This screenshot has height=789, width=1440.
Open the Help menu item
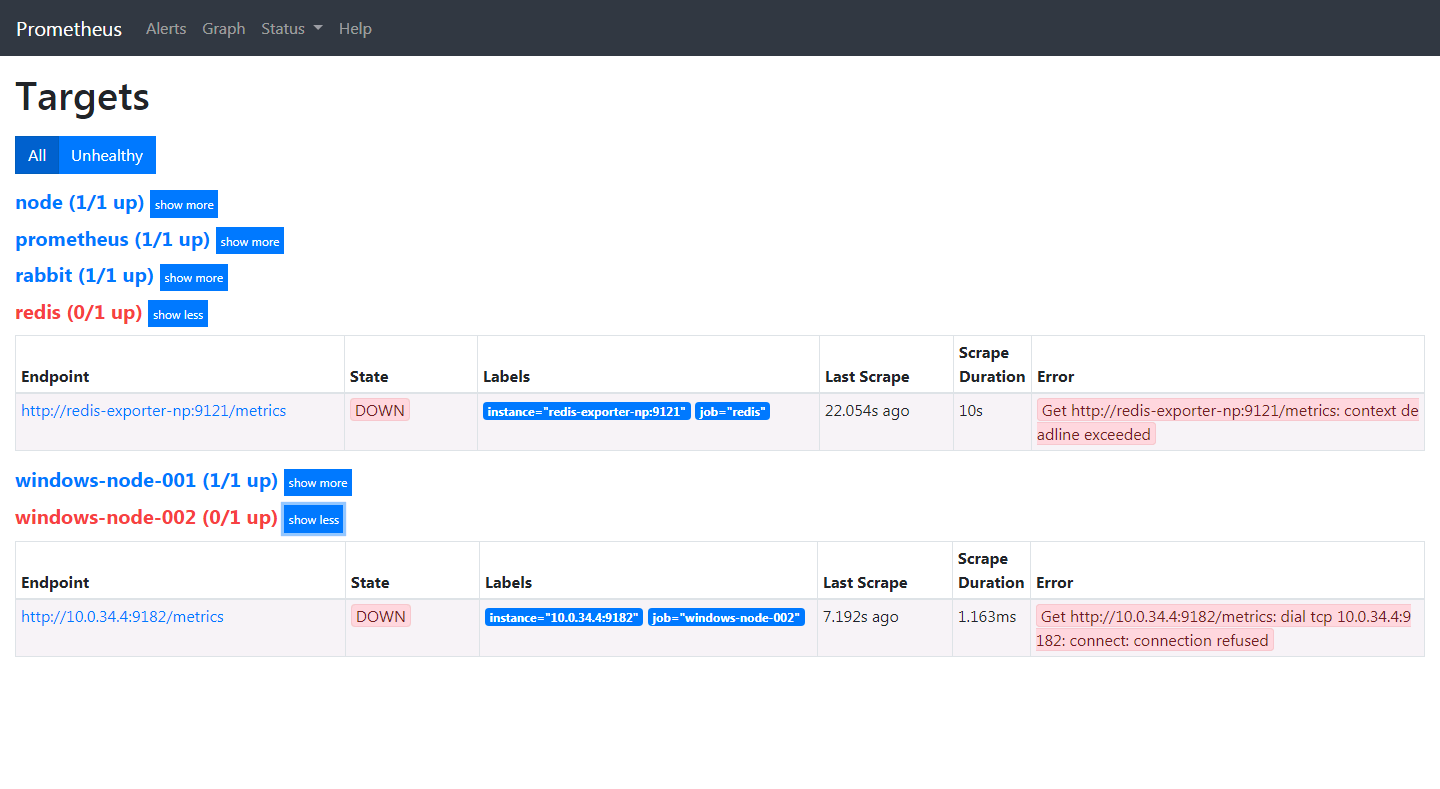point(355,29)
